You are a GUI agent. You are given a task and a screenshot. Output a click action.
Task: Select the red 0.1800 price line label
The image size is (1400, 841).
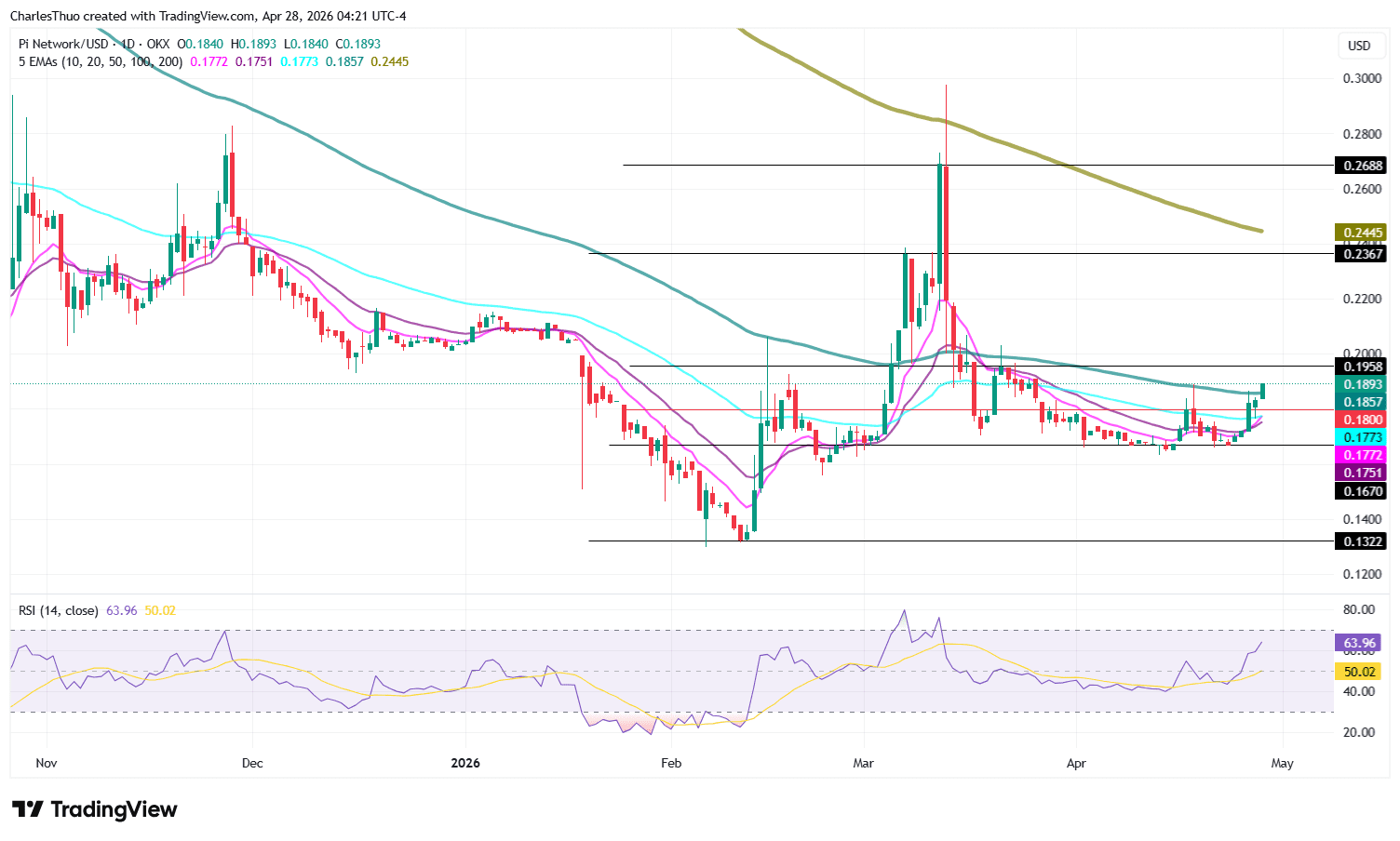point(1361,420)
